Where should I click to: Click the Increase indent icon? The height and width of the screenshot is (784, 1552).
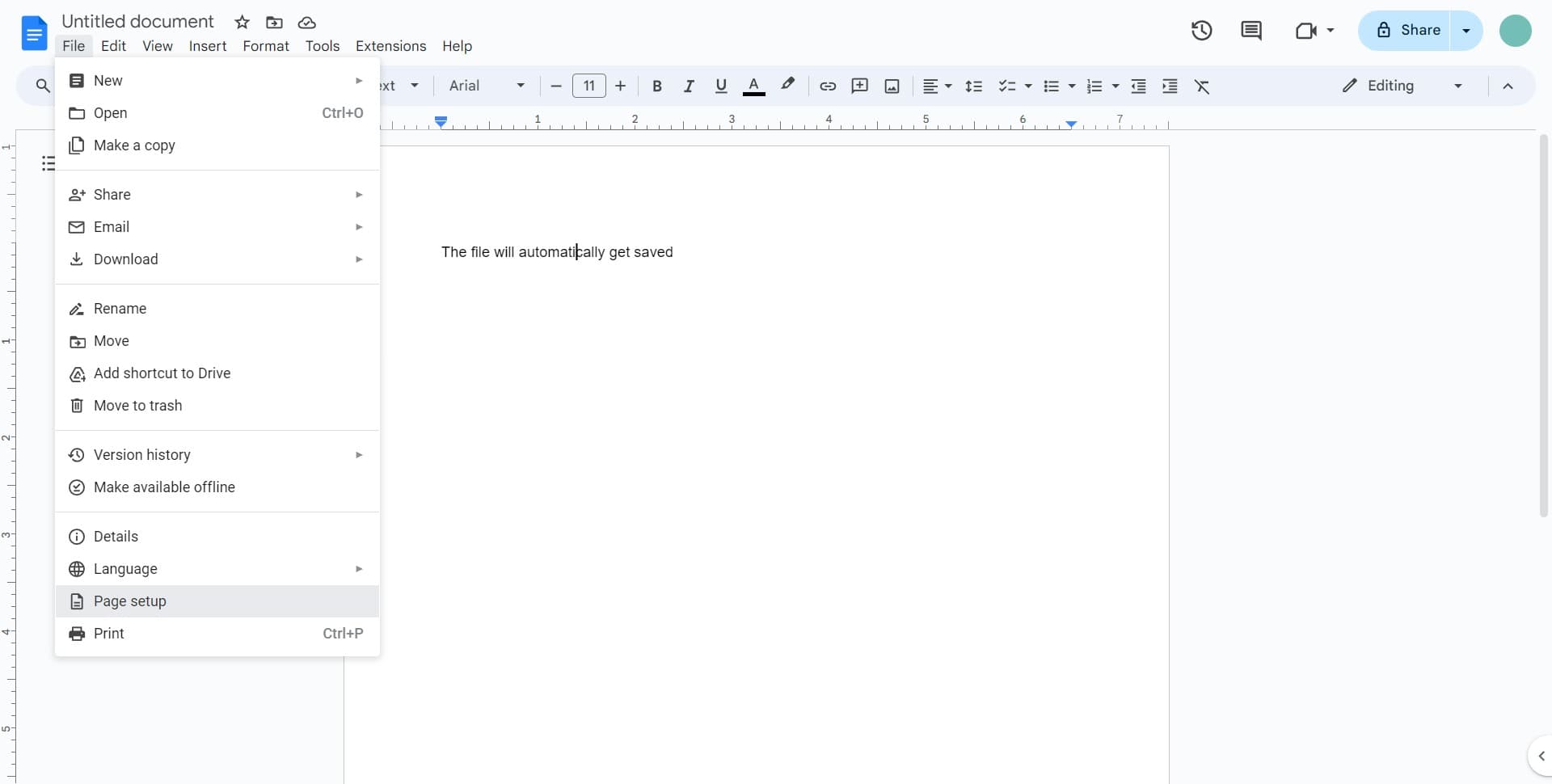click(x=1170, y=86)
